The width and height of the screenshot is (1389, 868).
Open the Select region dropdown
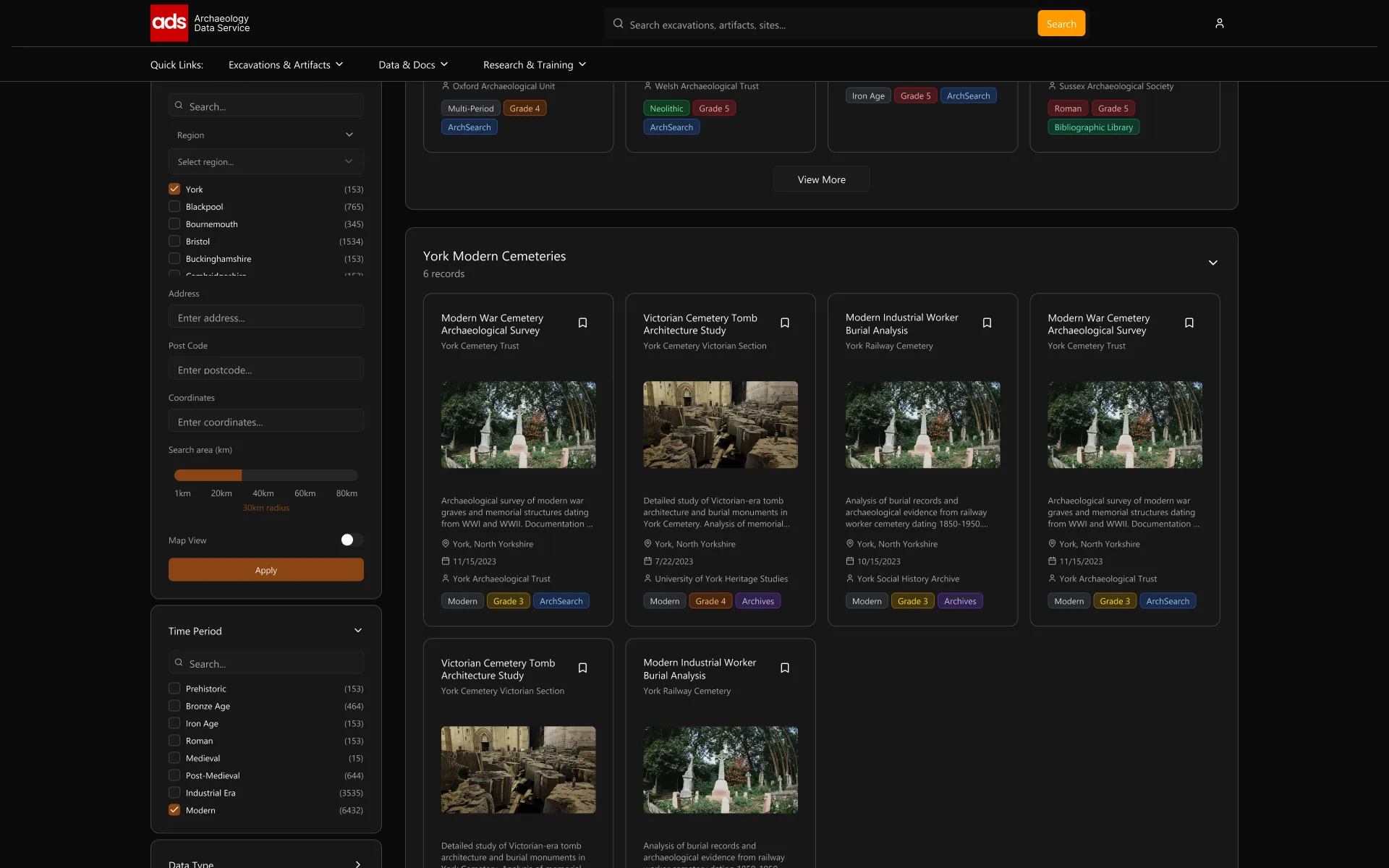[x=266, y=161]
